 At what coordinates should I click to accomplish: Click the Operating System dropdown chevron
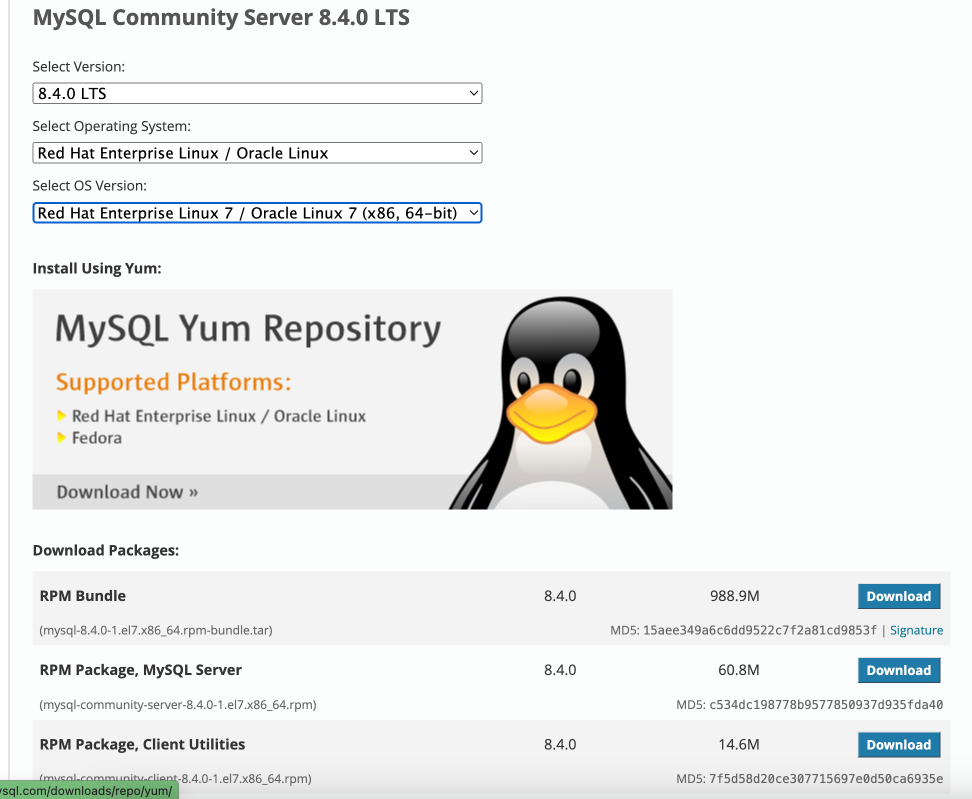click(474, 152)
